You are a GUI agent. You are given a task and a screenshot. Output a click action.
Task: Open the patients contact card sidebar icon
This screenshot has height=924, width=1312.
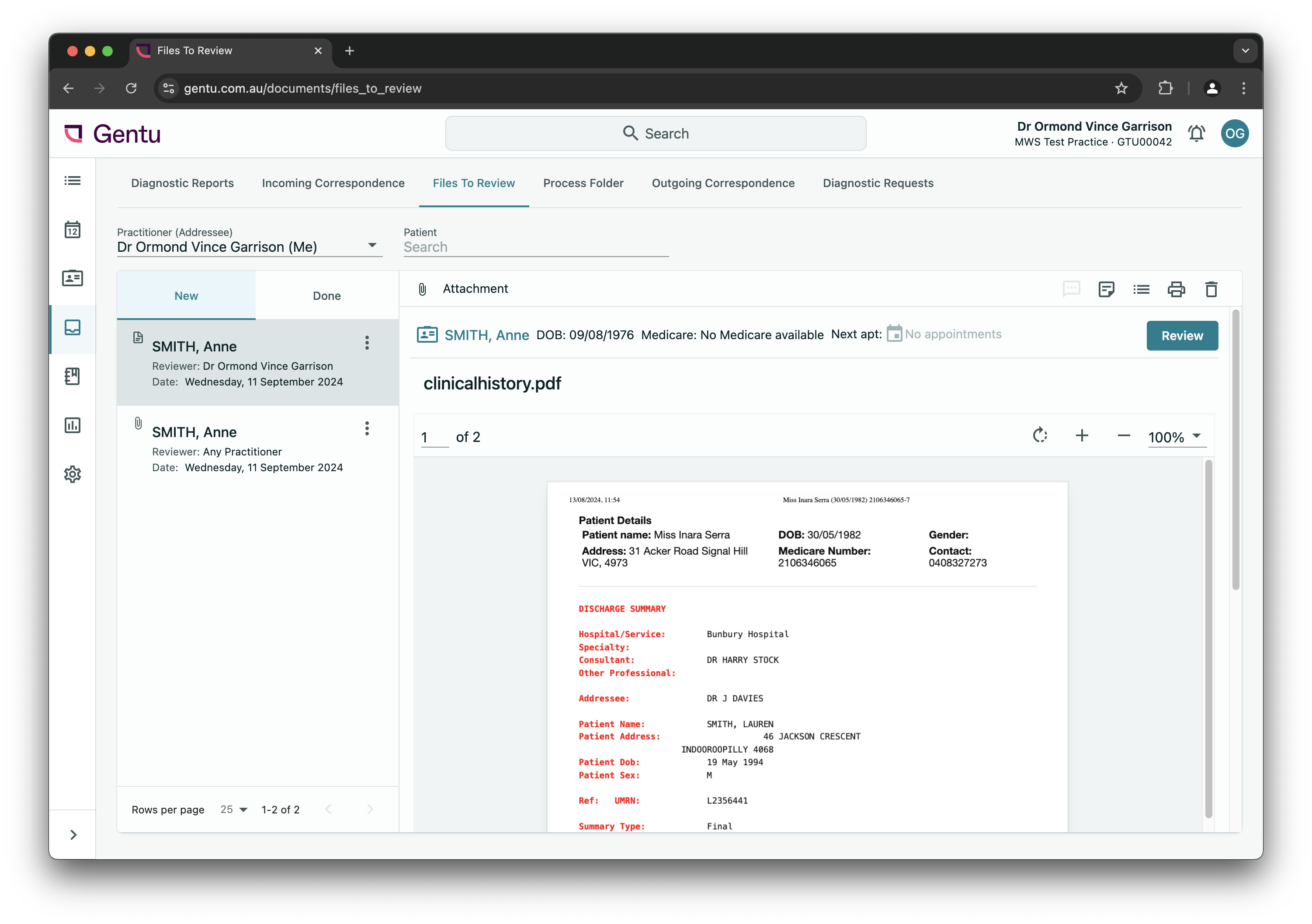point(73,278)
